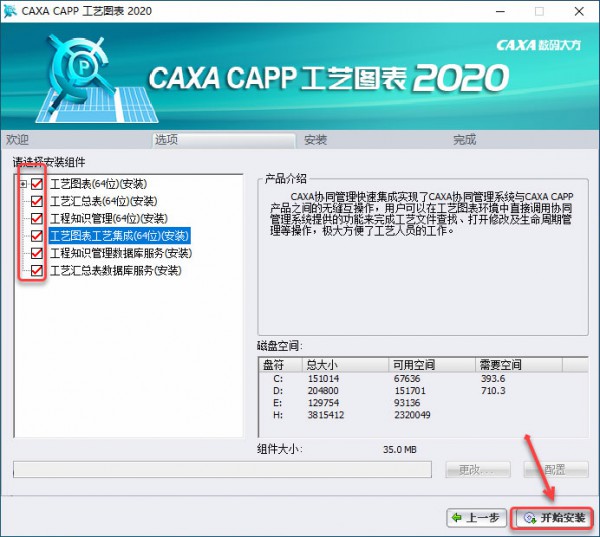This screenshot has height=537, width=600.
Task: Switch to the 欢迎 step tab
Action: (x=18, y=140)
